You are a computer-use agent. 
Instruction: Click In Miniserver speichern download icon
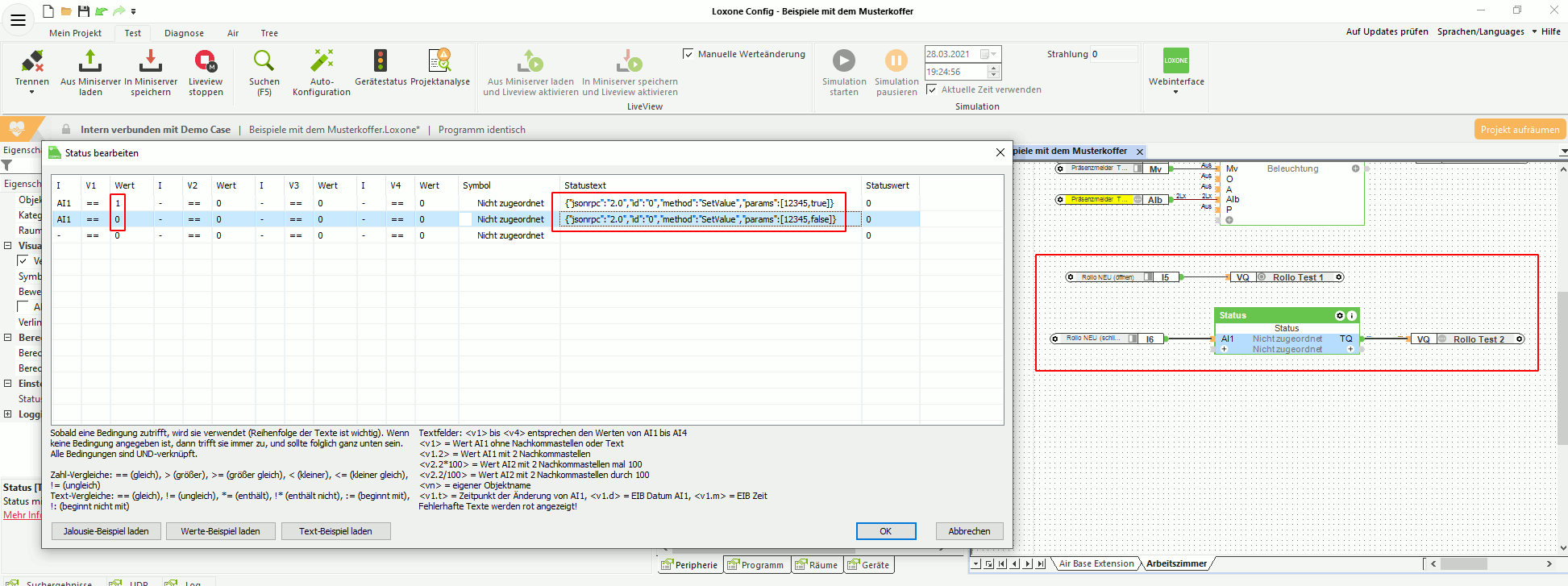tap(151, 60)
